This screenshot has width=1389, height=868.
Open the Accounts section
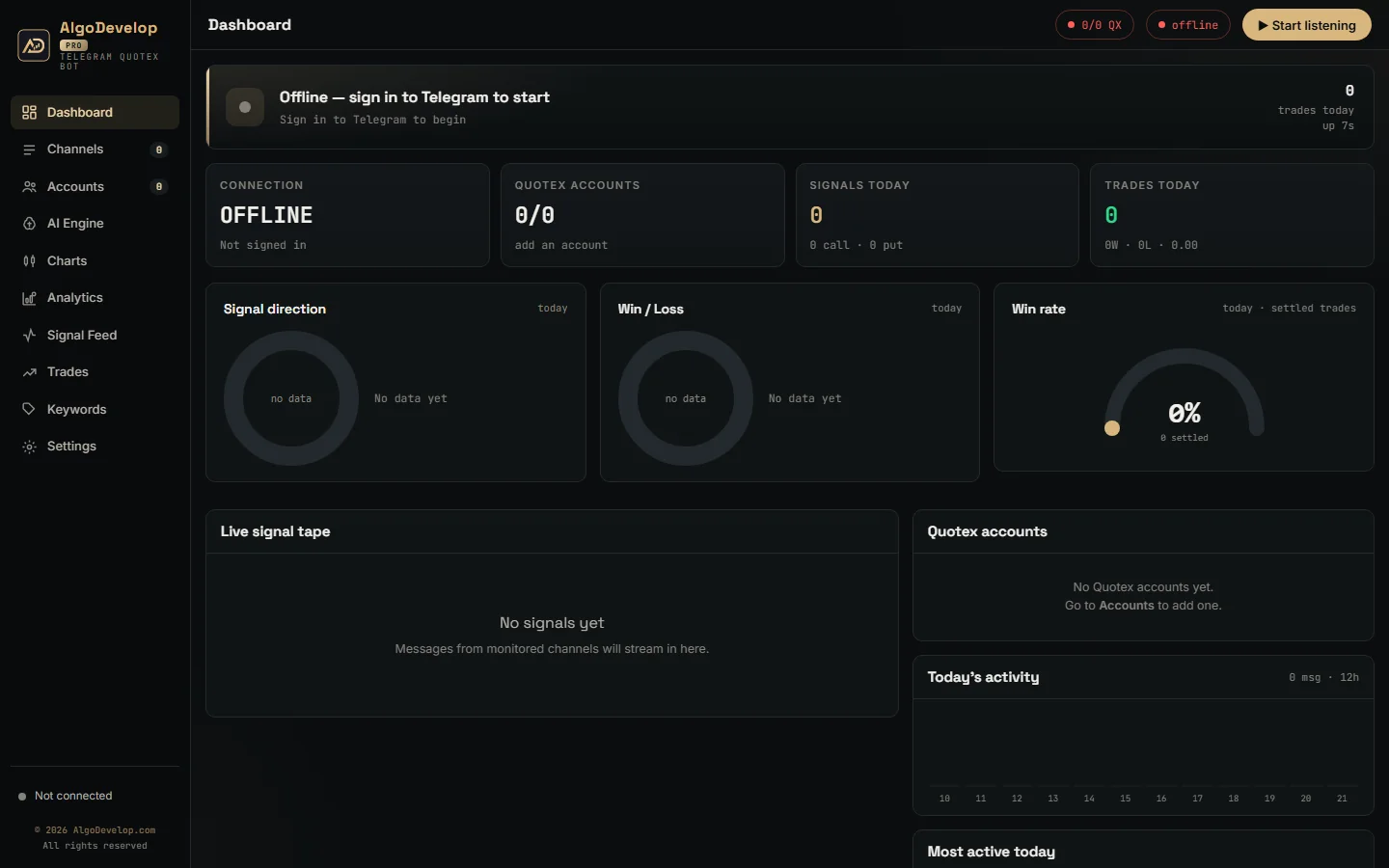tap(95, 186)
